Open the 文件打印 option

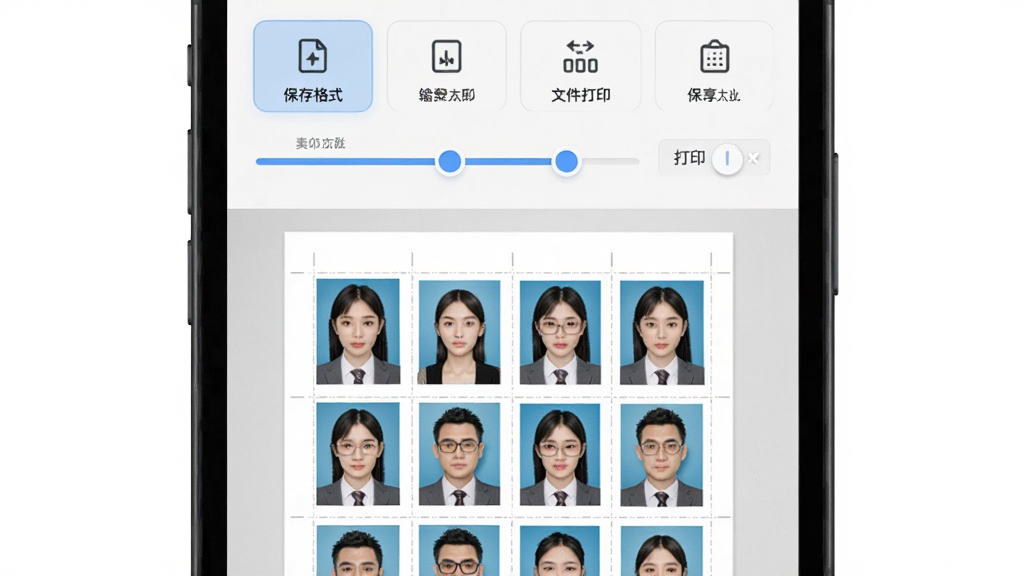coord(581,66)
